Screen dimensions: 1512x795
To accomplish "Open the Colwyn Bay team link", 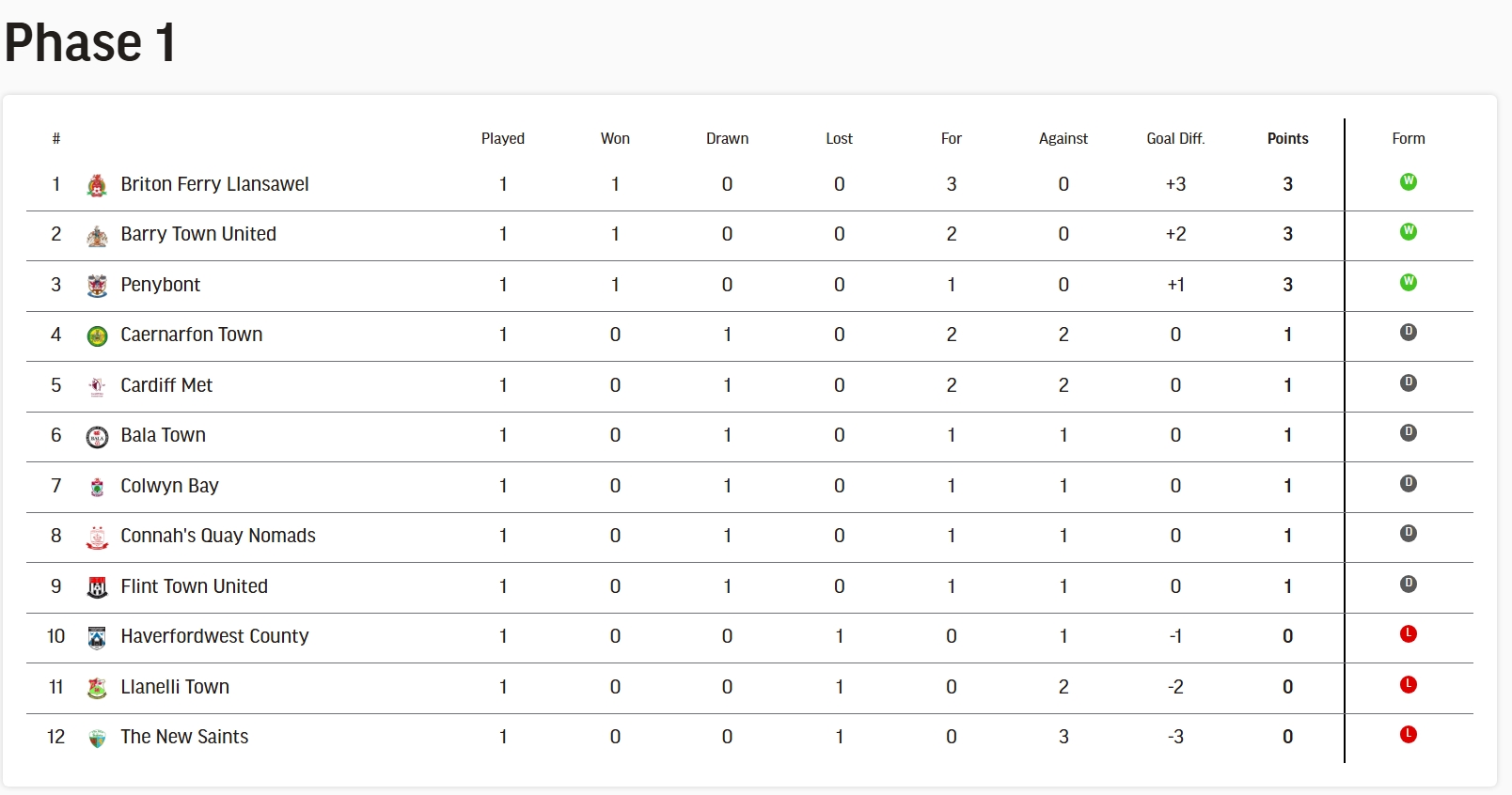I will [x=169, y=486].
